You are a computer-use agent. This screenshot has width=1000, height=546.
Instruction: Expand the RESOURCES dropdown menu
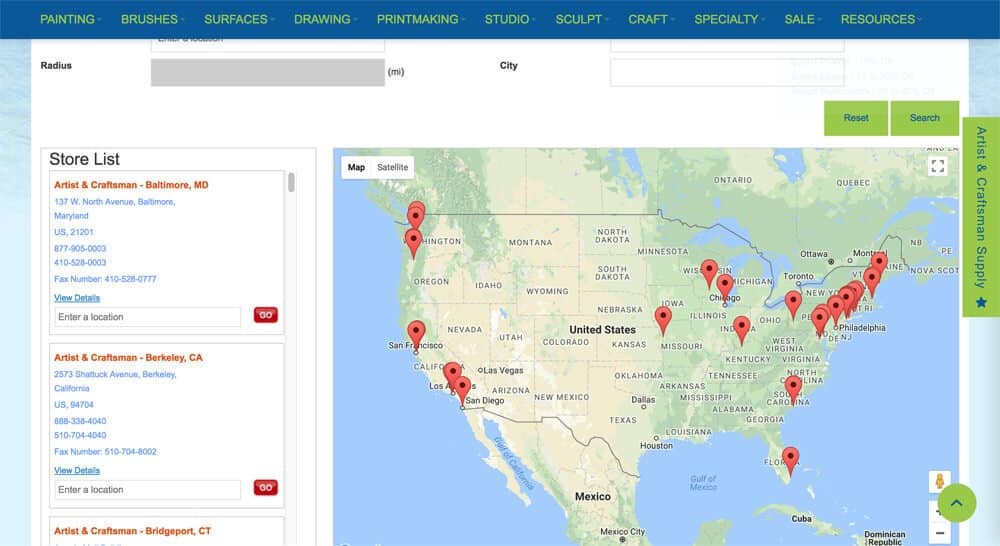click(880, 19)
